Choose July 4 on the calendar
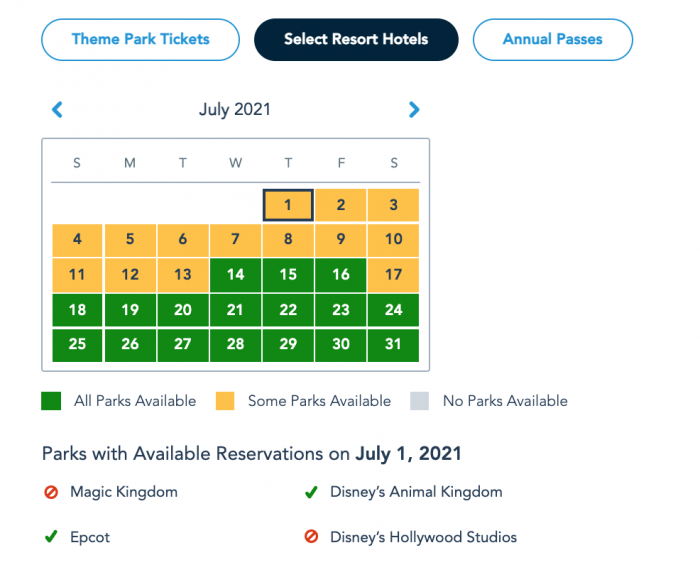This screenshot has height=572, width=700. coord(78,240)
